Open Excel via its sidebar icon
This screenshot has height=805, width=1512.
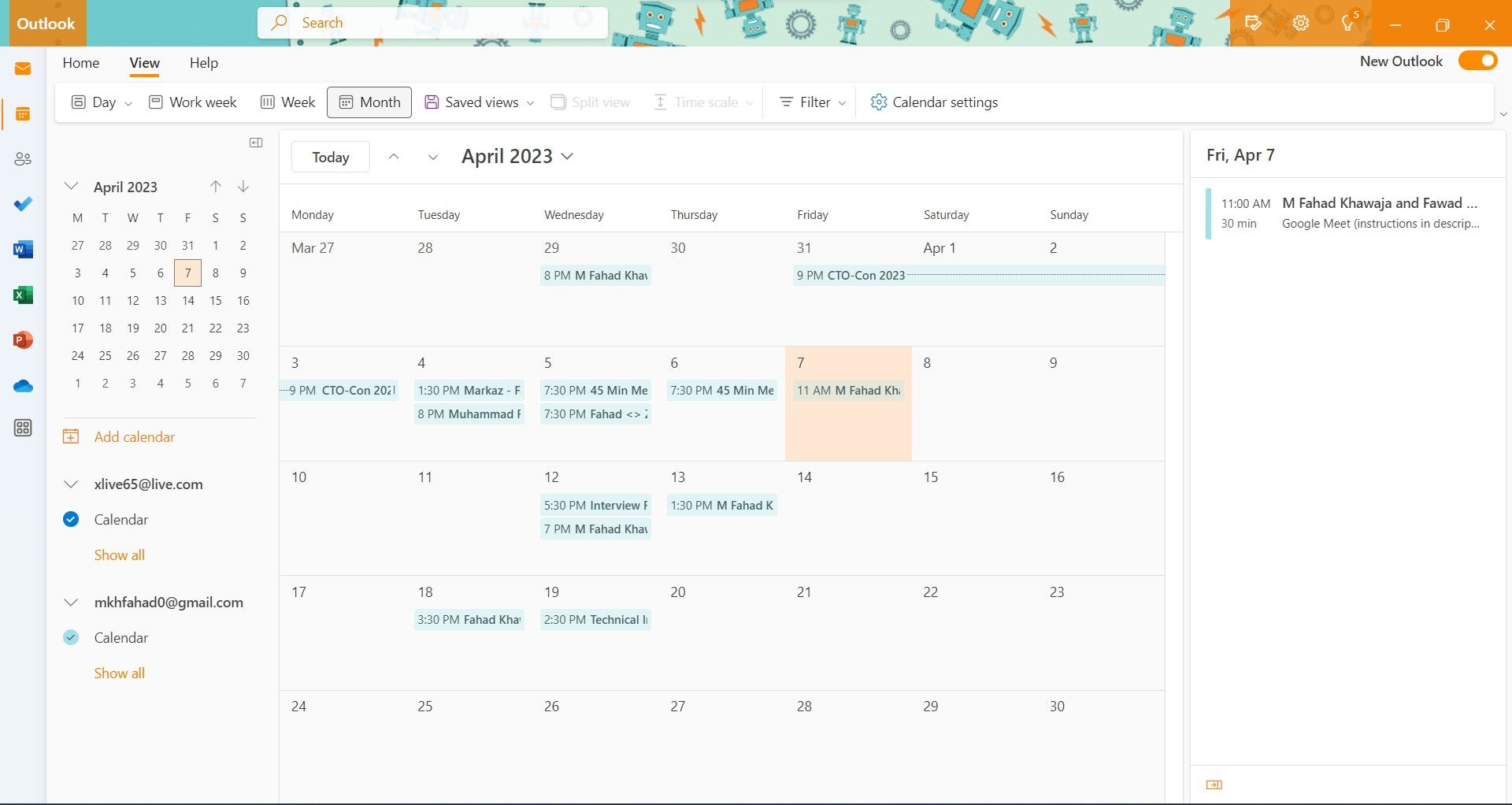pyautogui.click(x=23, y=295)
